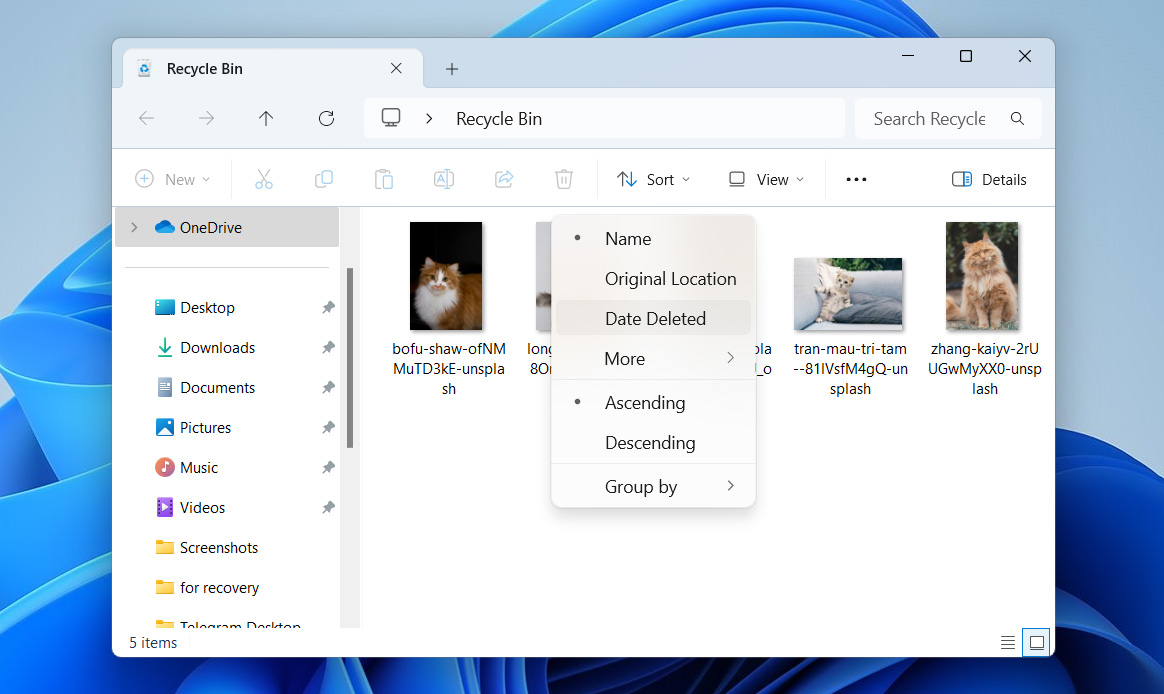Click the Cut scissors icon
The width and height of the screenshot is (1164, 694).
tap(264, 179)
